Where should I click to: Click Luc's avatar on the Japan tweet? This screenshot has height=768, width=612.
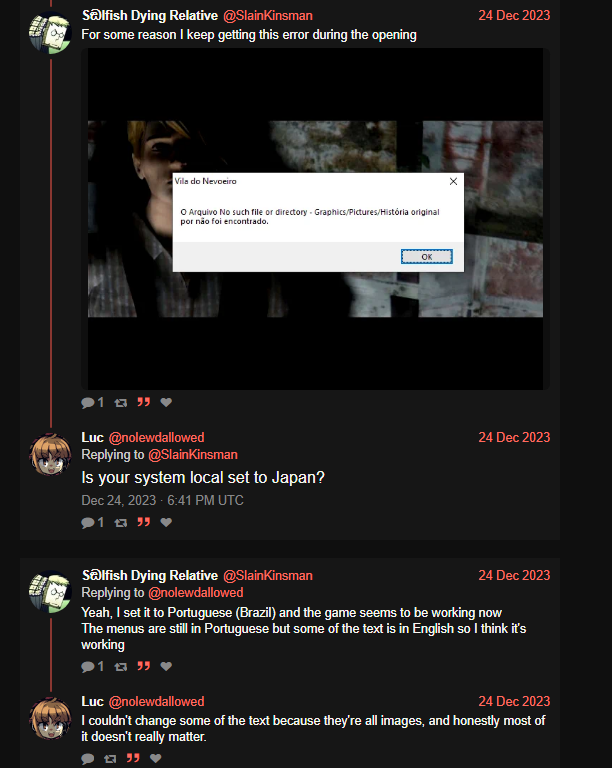[50, 455]
